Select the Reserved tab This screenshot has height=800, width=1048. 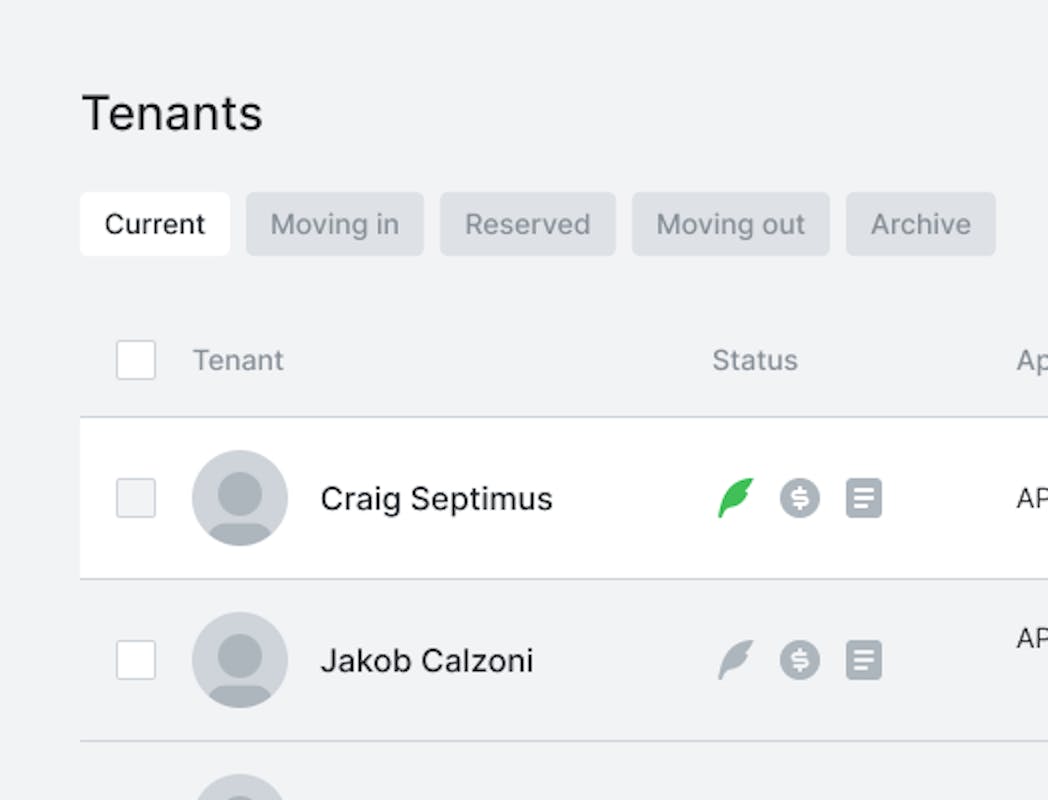[528, 224]
